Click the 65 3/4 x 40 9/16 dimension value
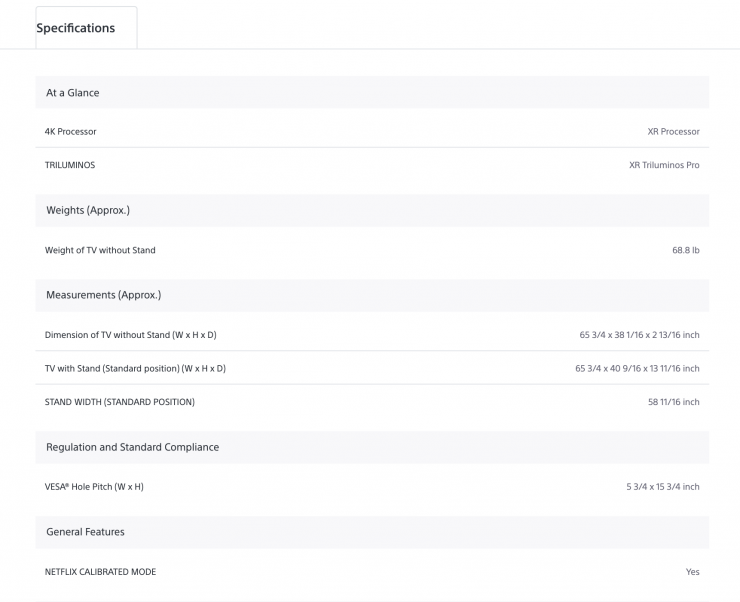Viewport: 740px width, 602px height. 637,369
